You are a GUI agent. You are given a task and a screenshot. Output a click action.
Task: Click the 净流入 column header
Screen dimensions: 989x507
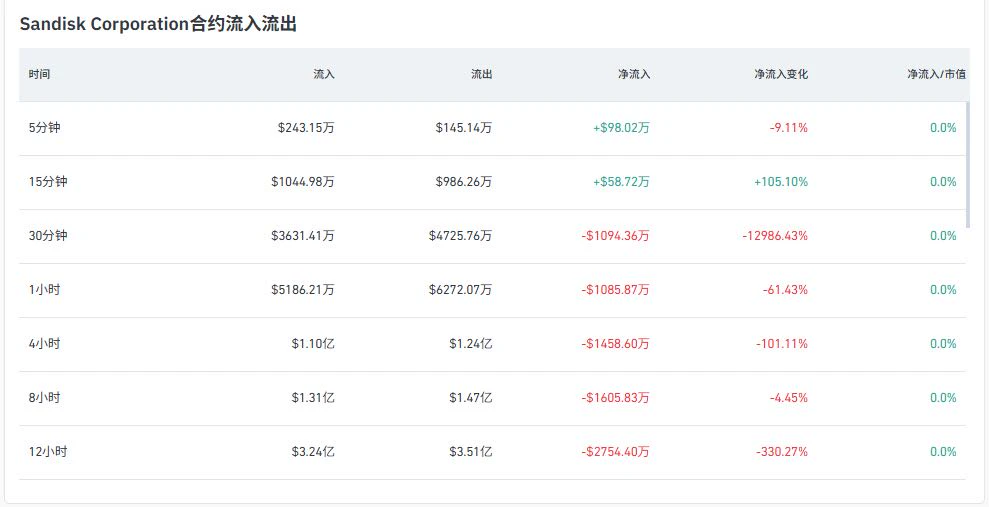click(634, 74)
